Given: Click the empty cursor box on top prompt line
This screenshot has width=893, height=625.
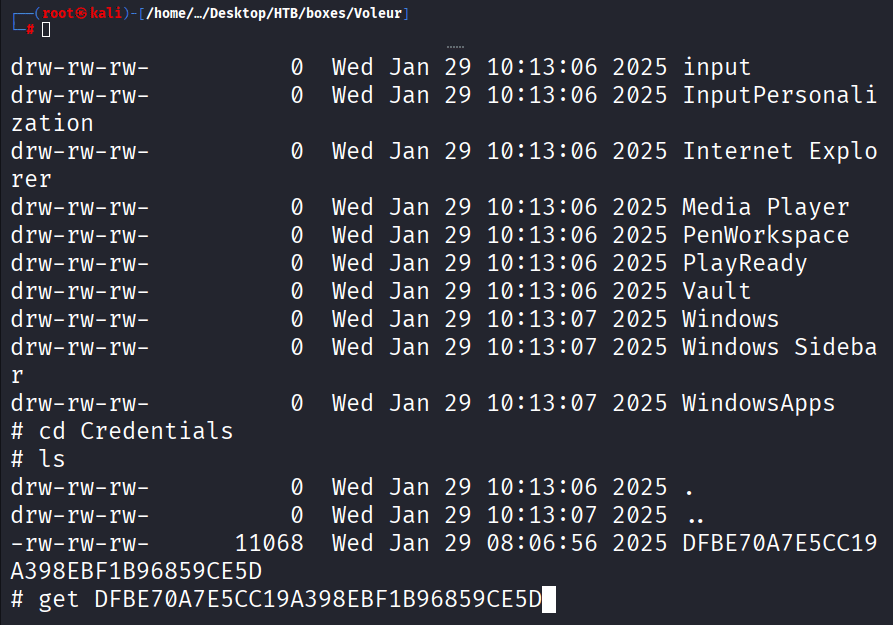Looking at the screenshot, I should tap(46, 29).
